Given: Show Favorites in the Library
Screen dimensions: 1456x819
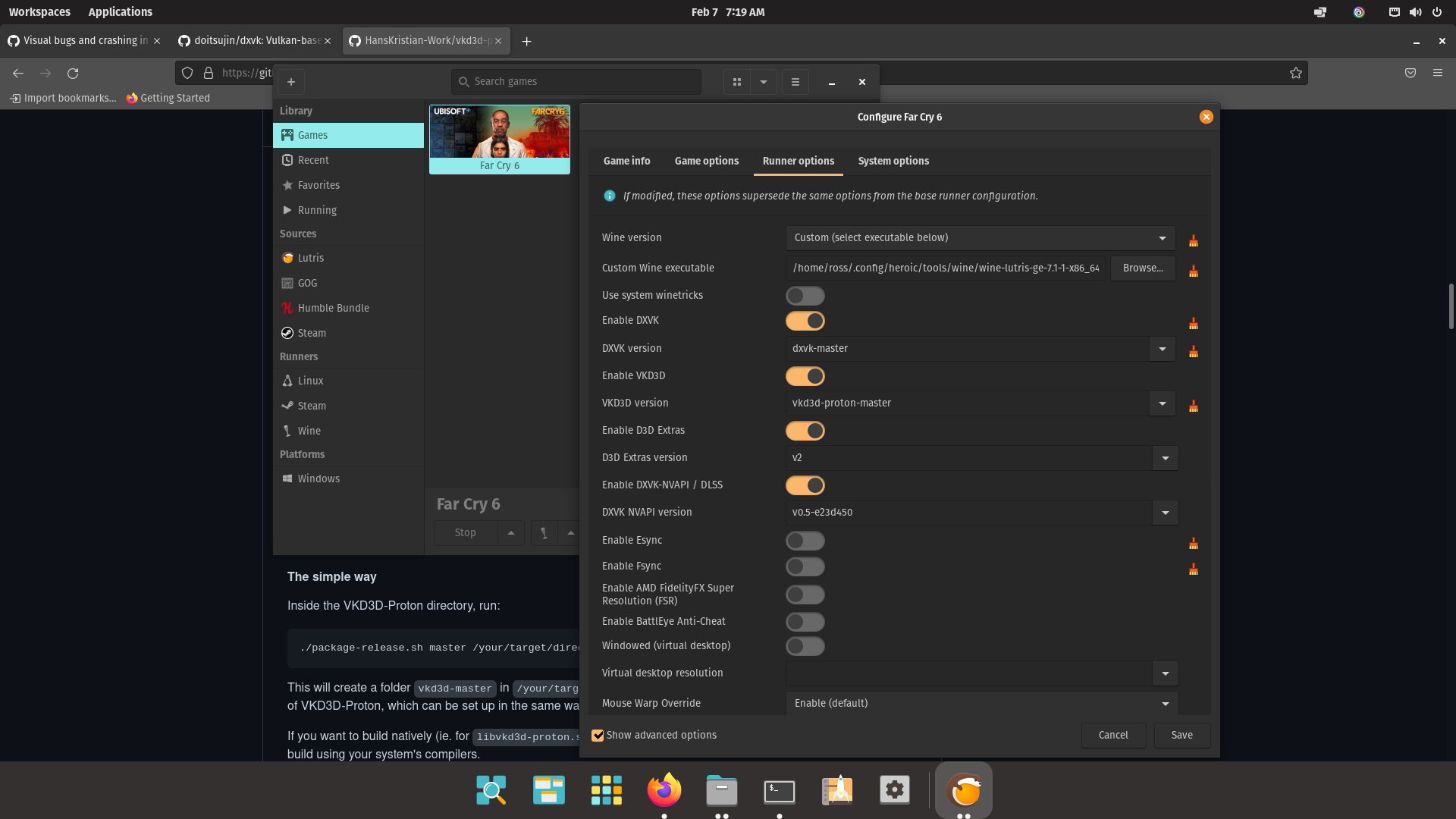Looking at the screenshot, I should click(x=348, y=185).
